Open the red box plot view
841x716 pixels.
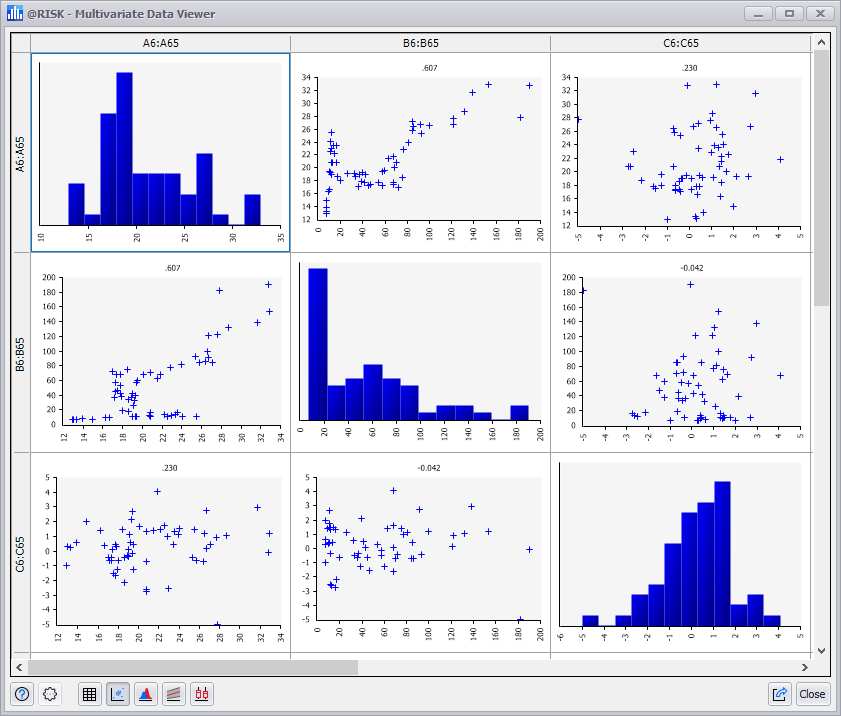[x=201, y=693]
